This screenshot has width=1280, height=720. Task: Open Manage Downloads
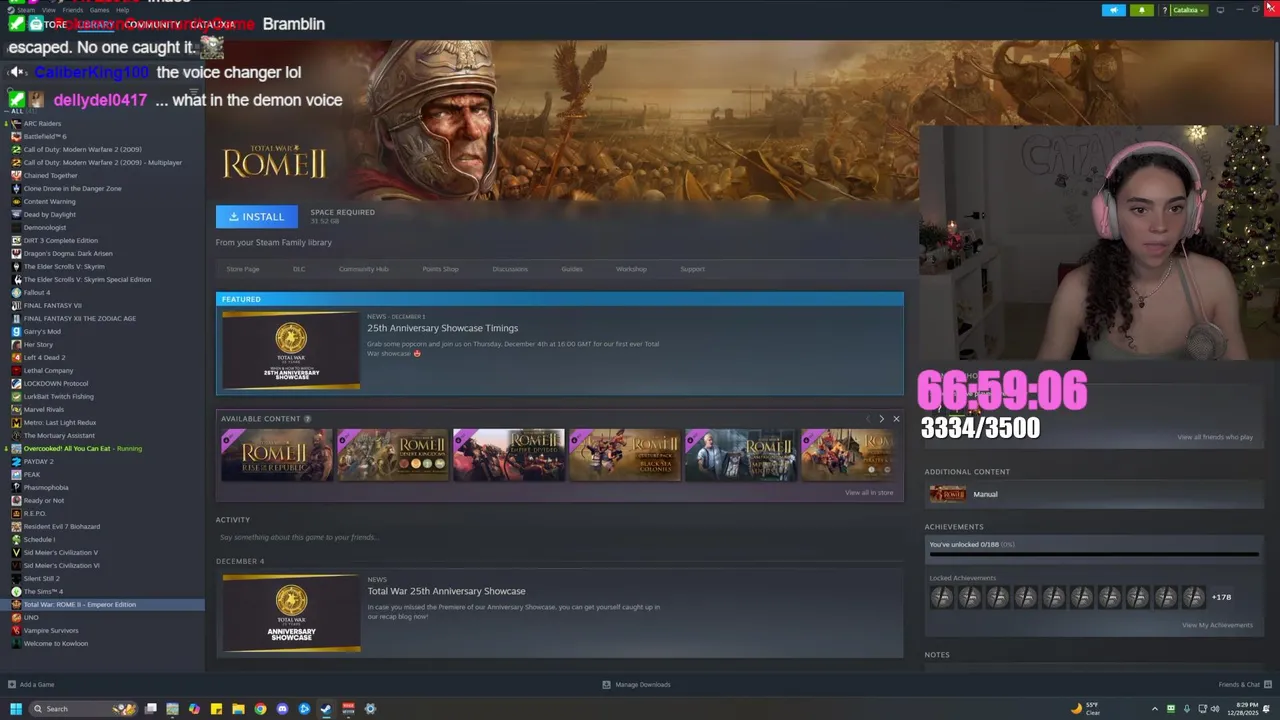coord(636,685)
